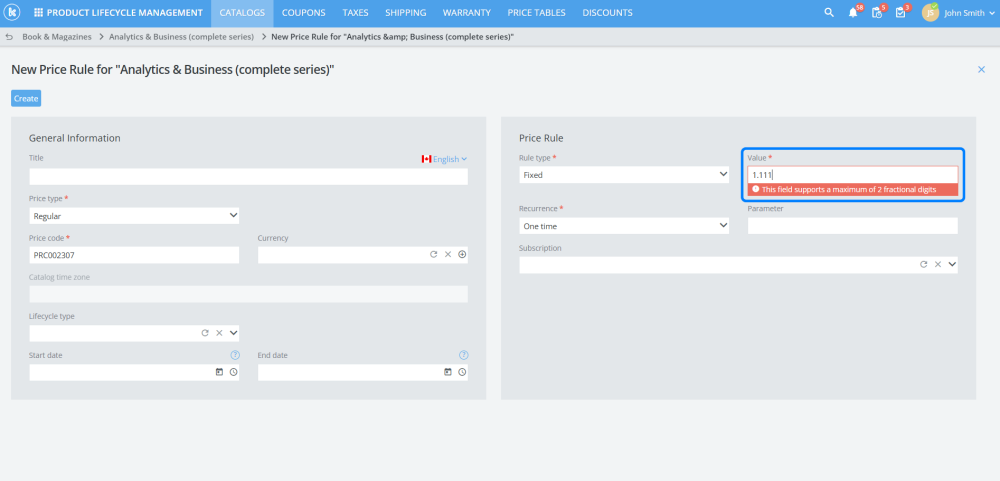Open the tasks clipboard icon with badge
The height and width of the screenshot is (481, 1000).
pyautogui.click(x=900, y=13)
